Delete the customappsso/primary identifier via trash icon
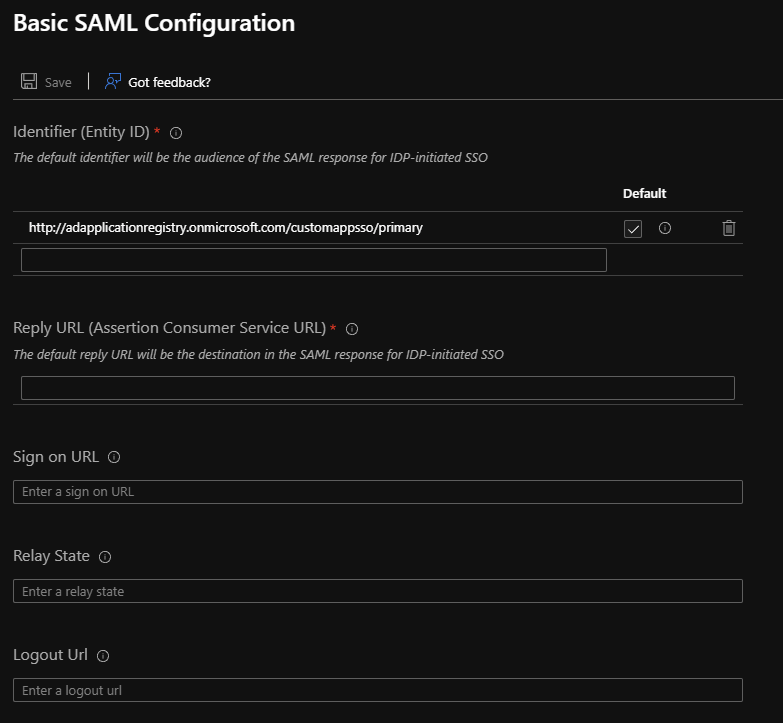The height and width of the screenshot is (723, 783). [729, 228]
